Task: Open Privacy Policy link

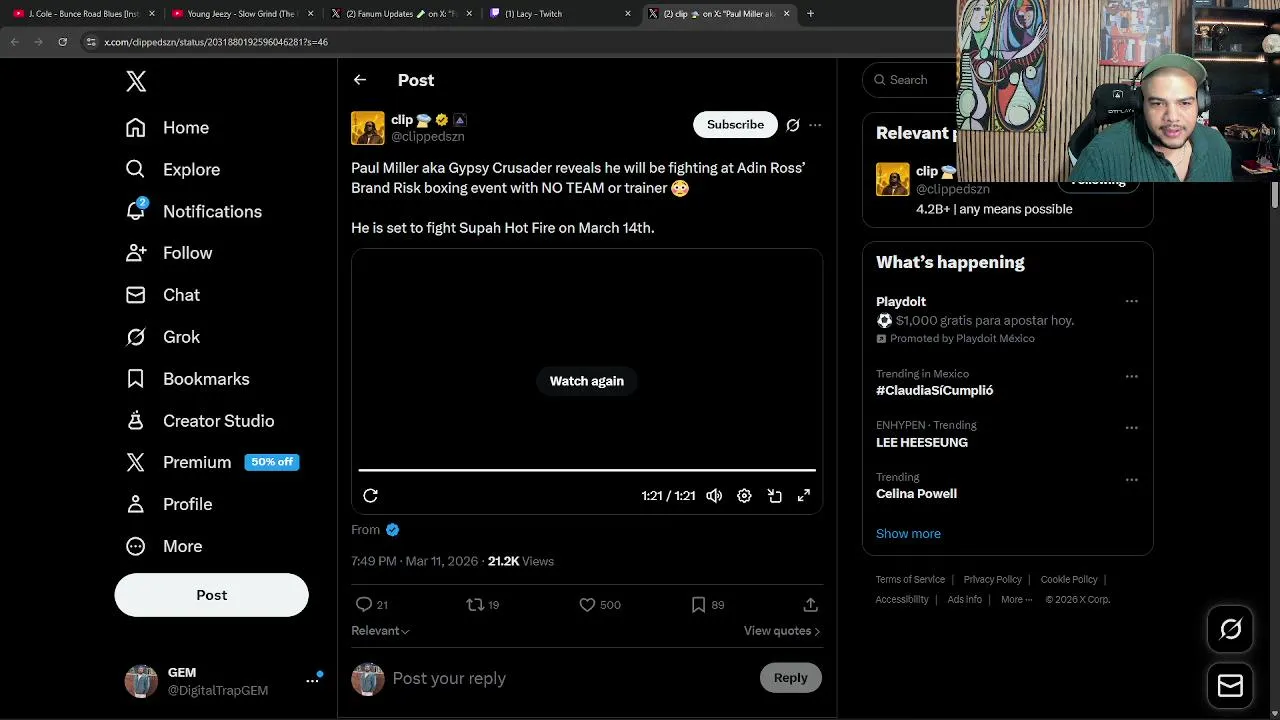Action: tap(992, 580)
